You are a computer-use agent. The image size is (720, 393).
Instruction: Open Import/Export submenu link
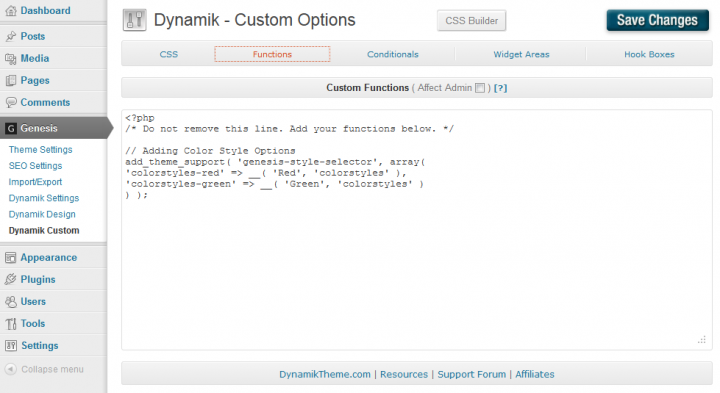[x=35, y=182]
